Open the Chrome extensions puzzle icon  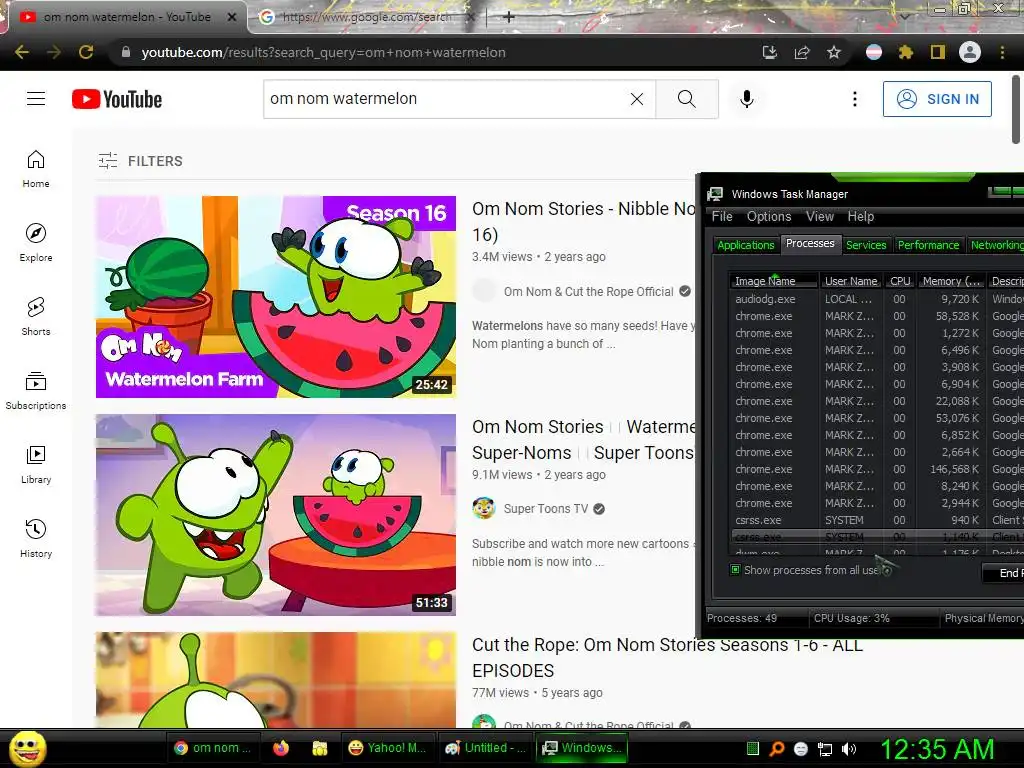pos(905,52)
